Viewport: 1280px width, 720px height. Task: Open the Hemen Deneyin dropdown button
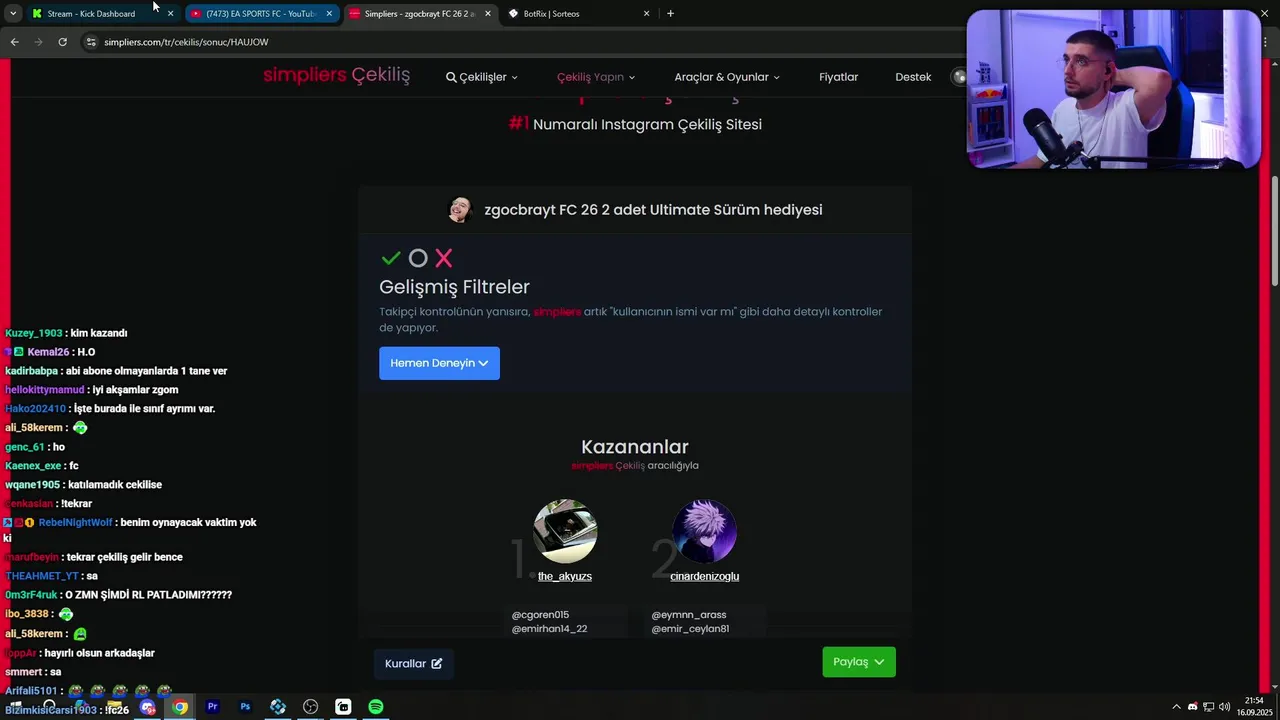point(439,363)
